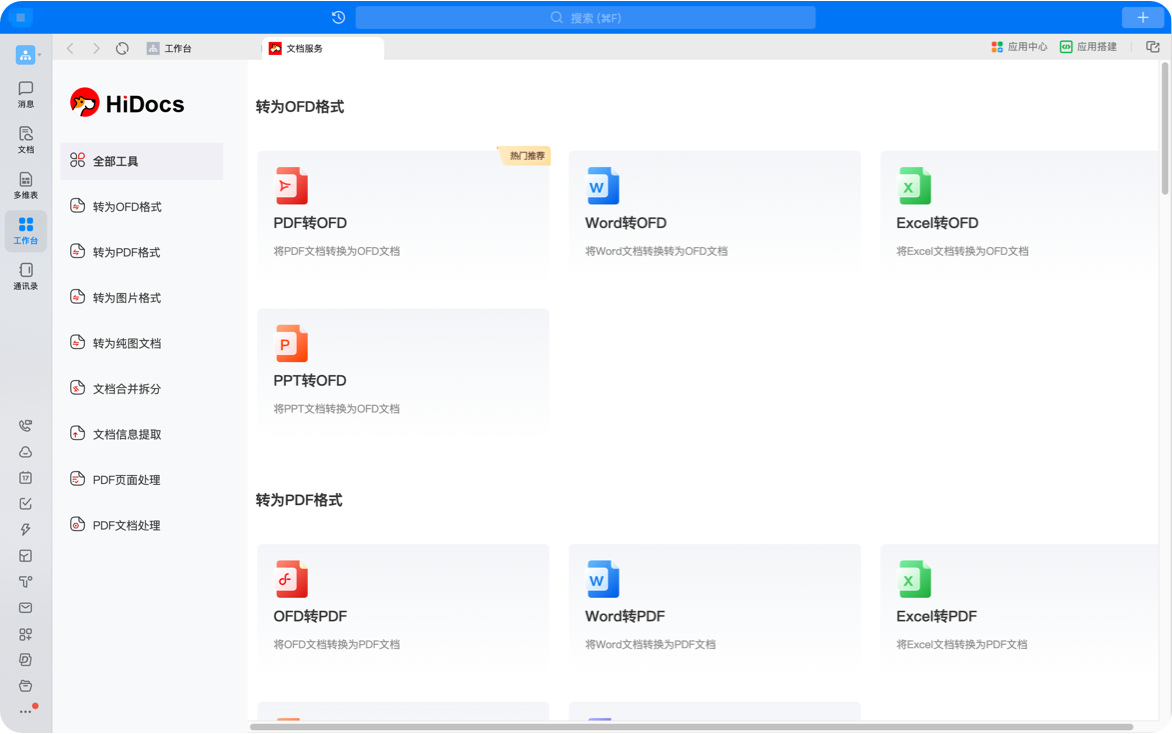Viewport: 1172px width, 734px height.
Task: Click the folder box icon in sidebar
Action: pos(25,686)
